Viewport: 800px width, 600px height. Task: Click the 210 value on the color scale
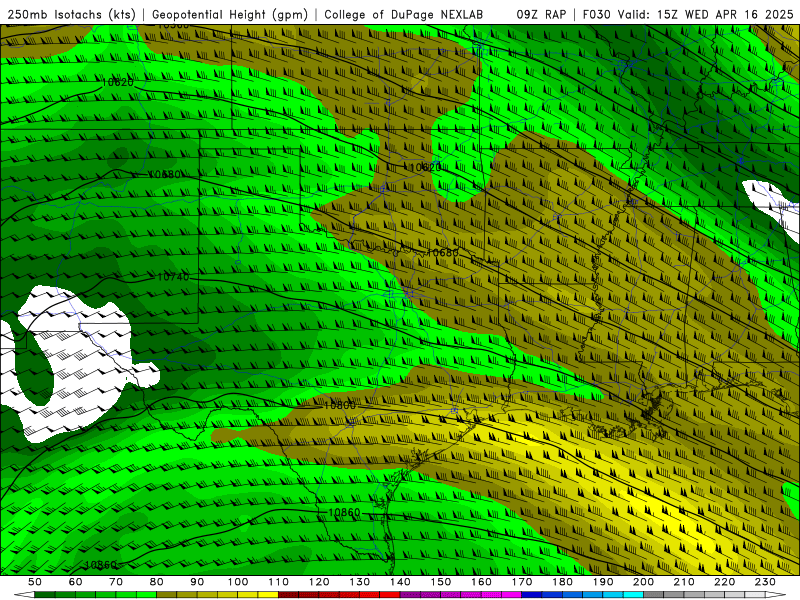tap(684, 582)
